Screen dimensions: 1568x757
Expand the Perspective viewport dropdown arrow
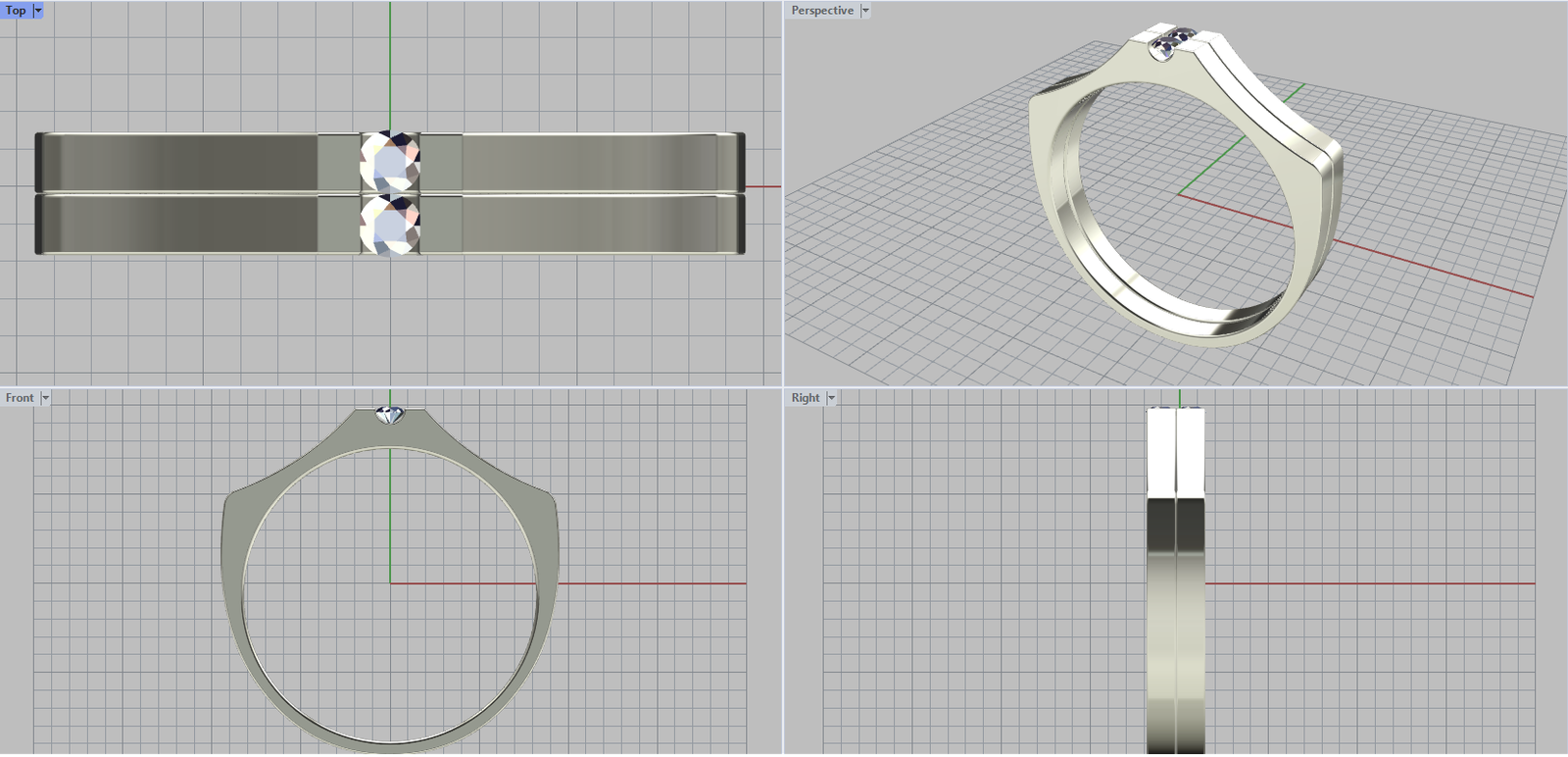tap(865, 11)
